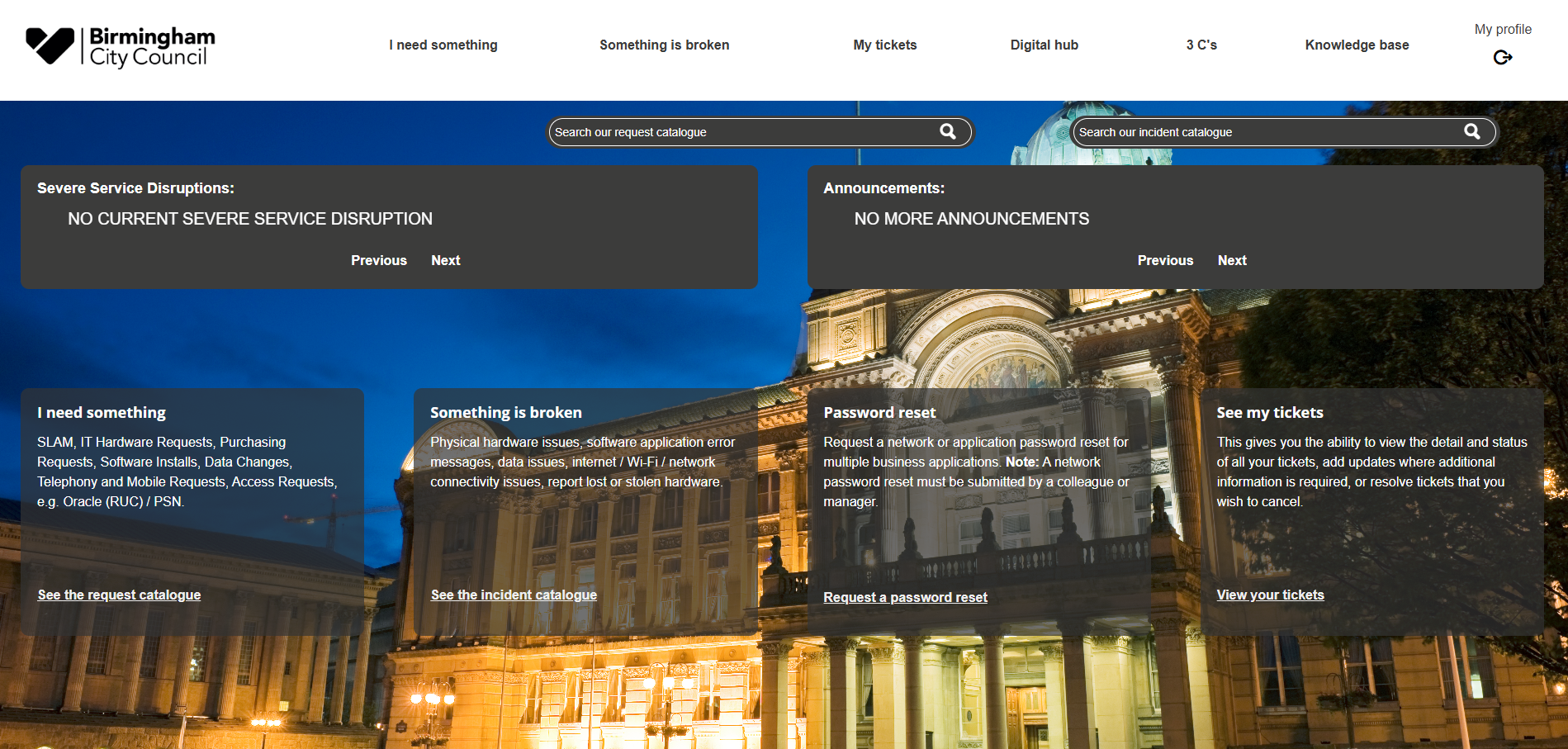Click Request a password reset
The height and width of the screenshot is (749, 1568).
click(x=905, y=597)
